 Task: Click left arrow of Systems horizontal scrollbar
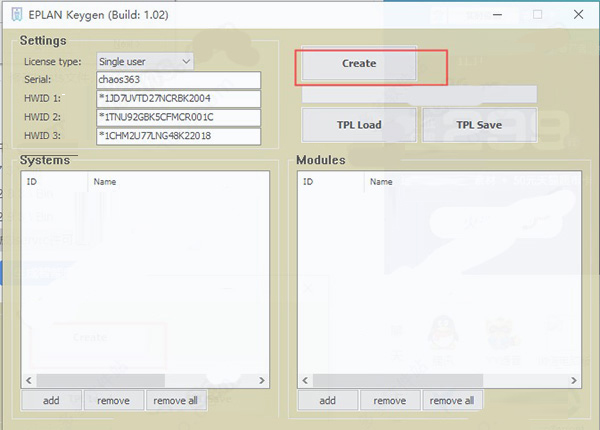29,381
